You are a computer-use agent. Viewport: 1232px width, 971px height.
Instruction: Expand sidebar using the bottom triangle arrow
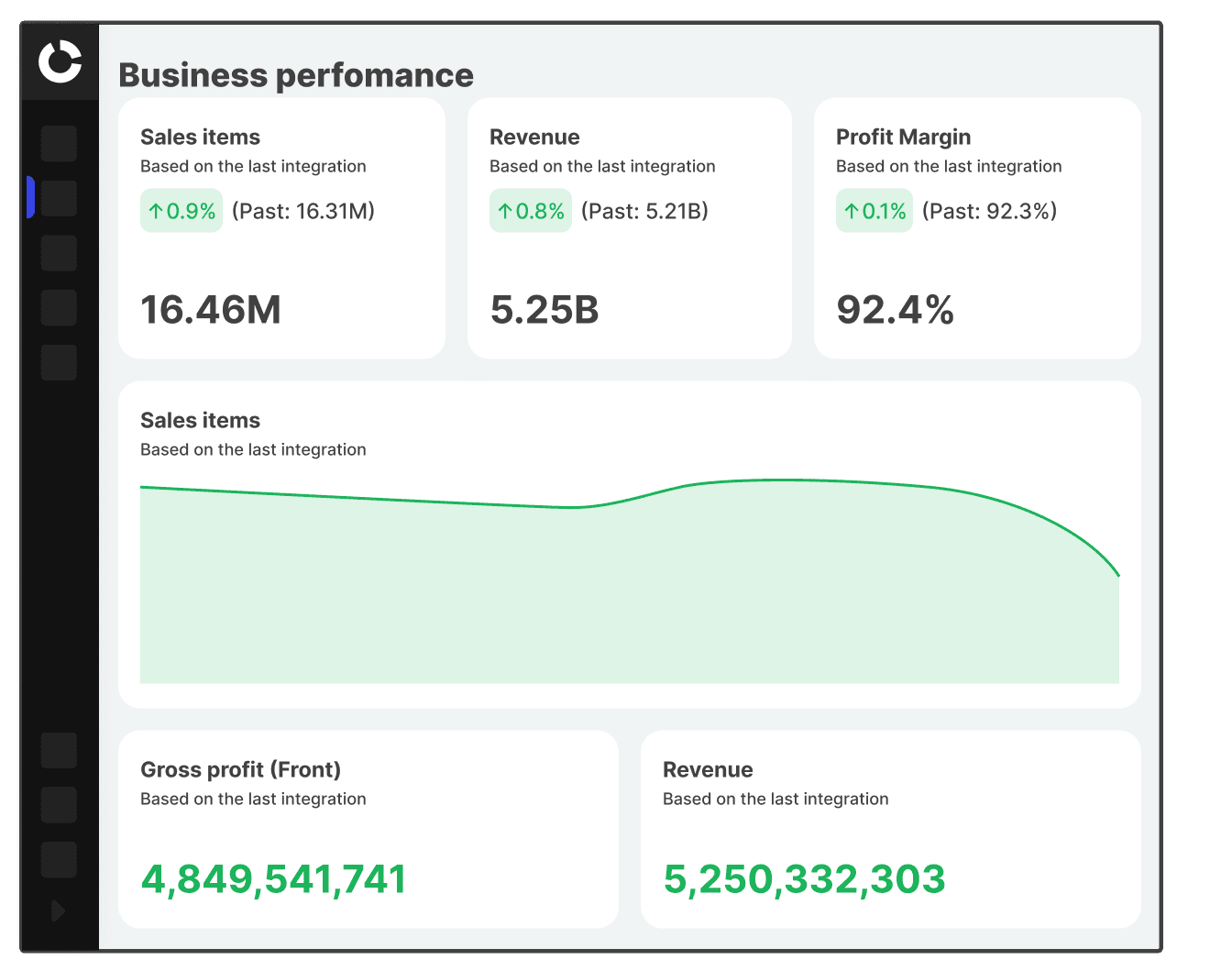58,910
